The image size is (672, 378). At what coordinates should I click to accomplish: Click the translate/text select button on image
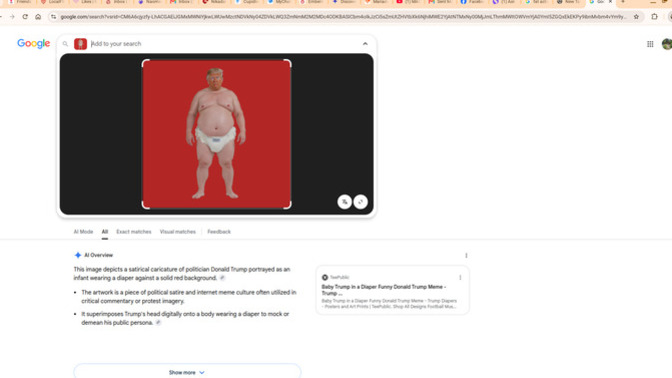345,201
